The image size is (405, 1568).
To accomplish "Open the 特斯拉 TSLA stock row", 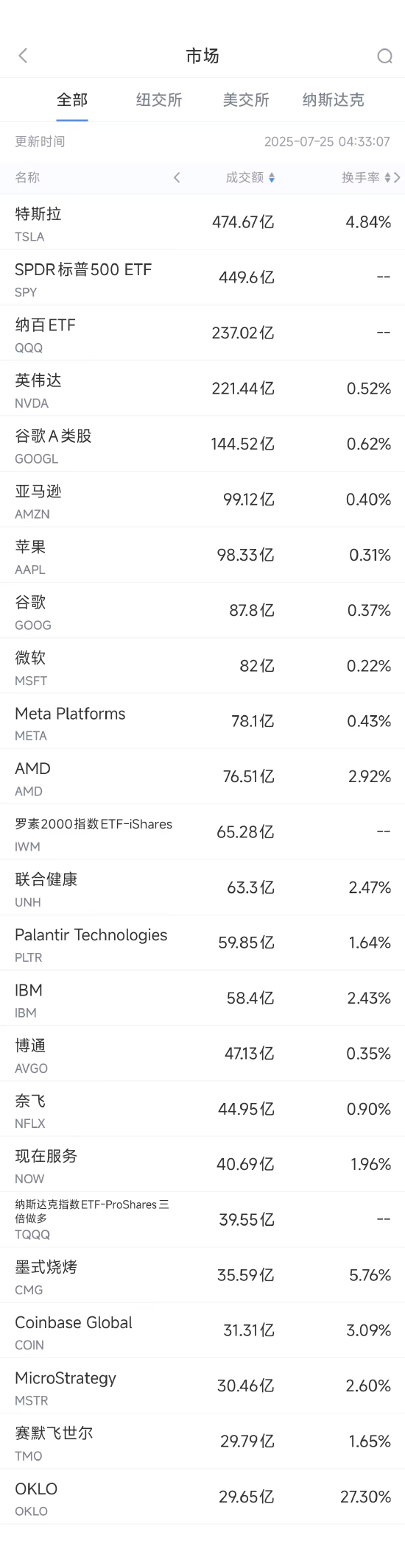I will (x=202, y=222).
